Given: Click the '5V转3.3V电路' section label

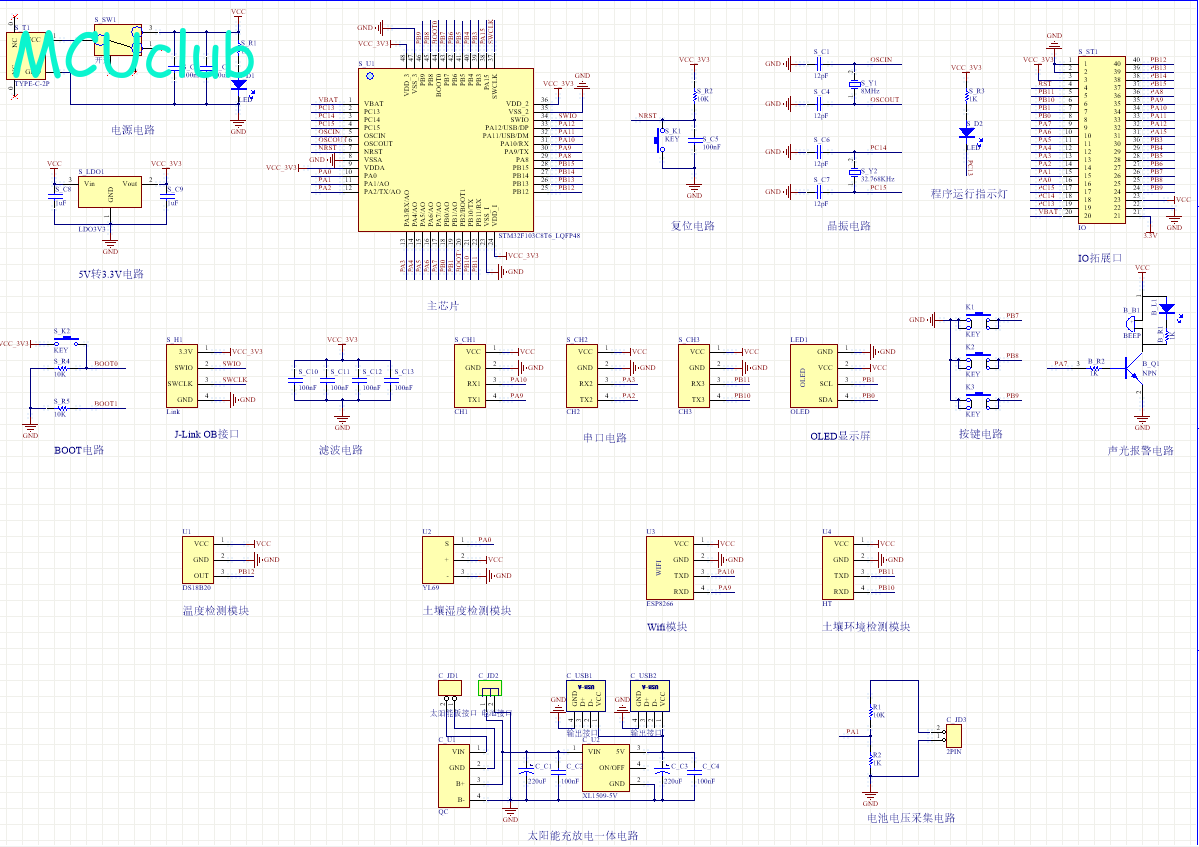Looking at the screenshot, I should coord(111,274).
